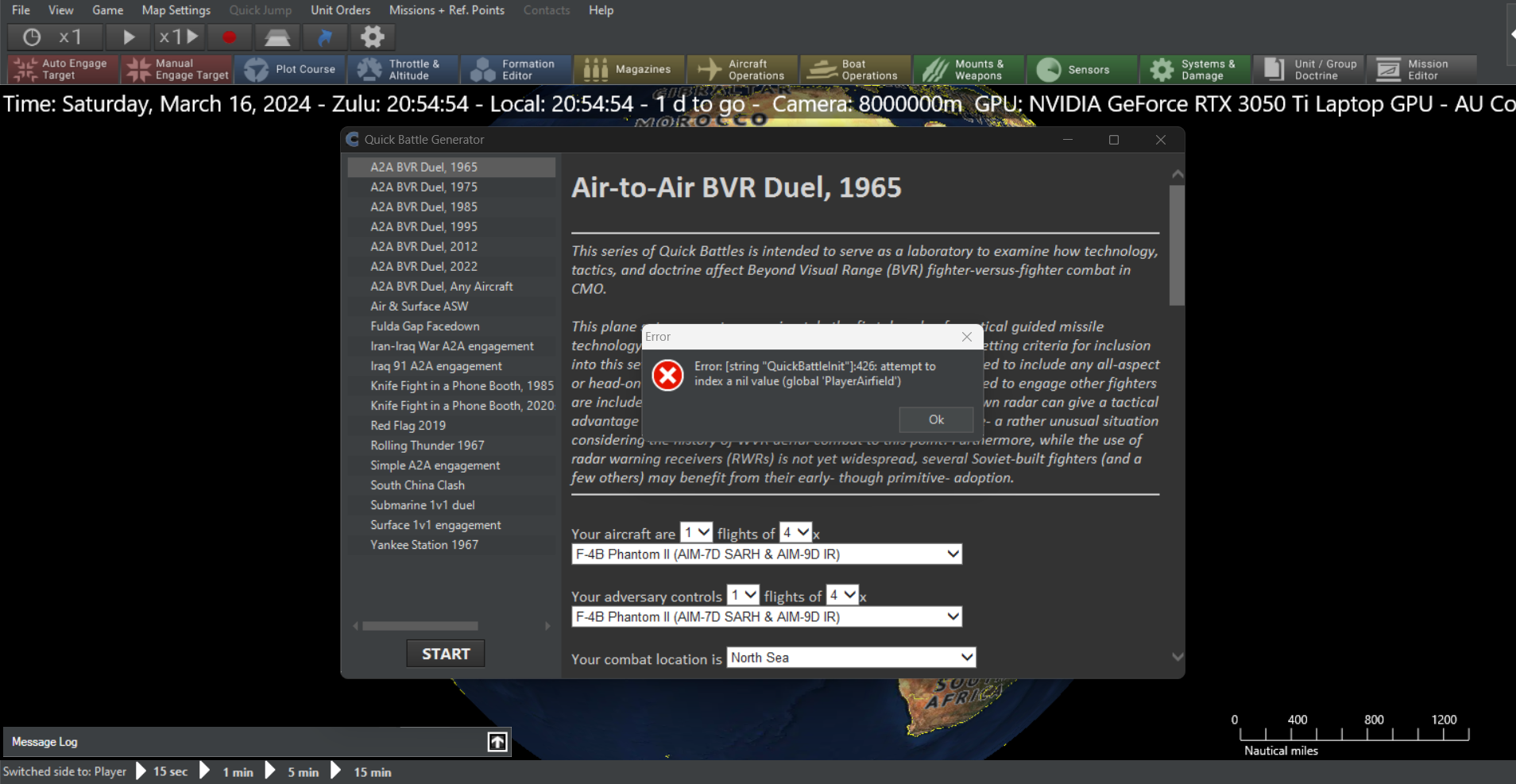Select A2A BVR Duel, 1975 scenario
1516x784 pixels.
click(x=451, y=187)
